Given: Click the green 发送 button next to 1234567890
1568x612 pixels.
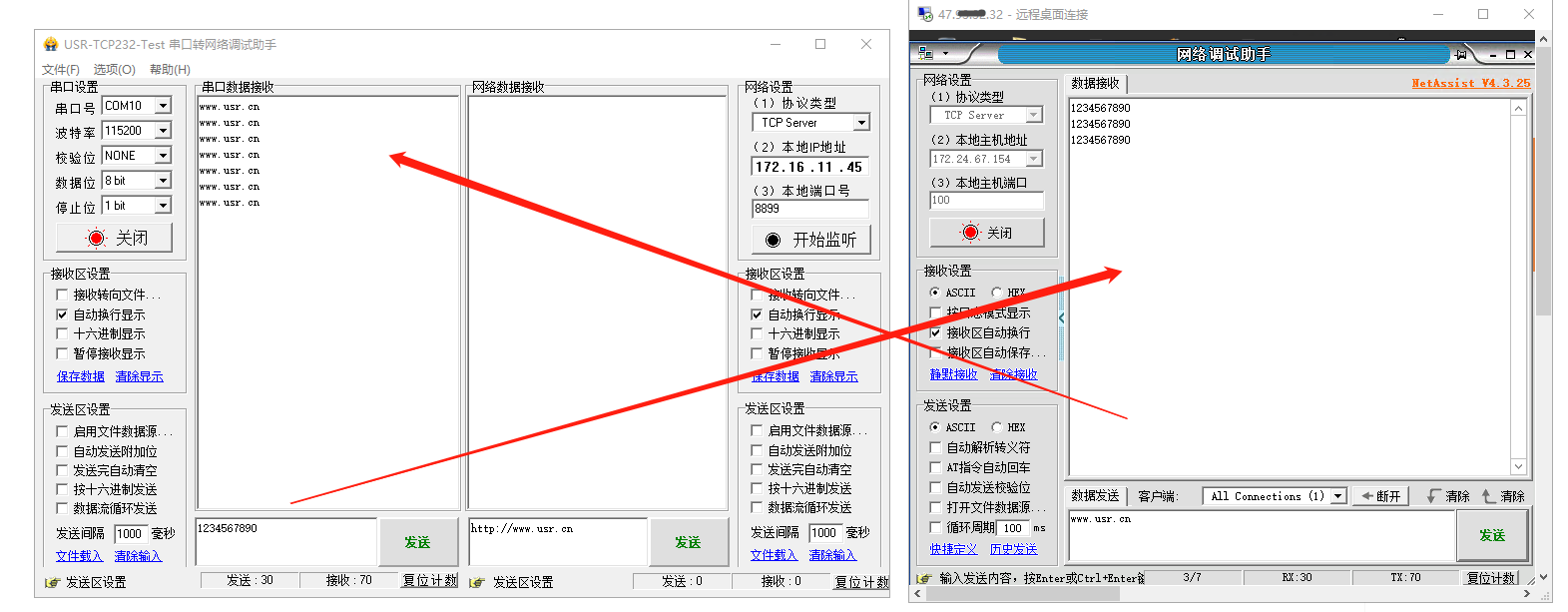Looking at the screenshot, I should (417, 542).
